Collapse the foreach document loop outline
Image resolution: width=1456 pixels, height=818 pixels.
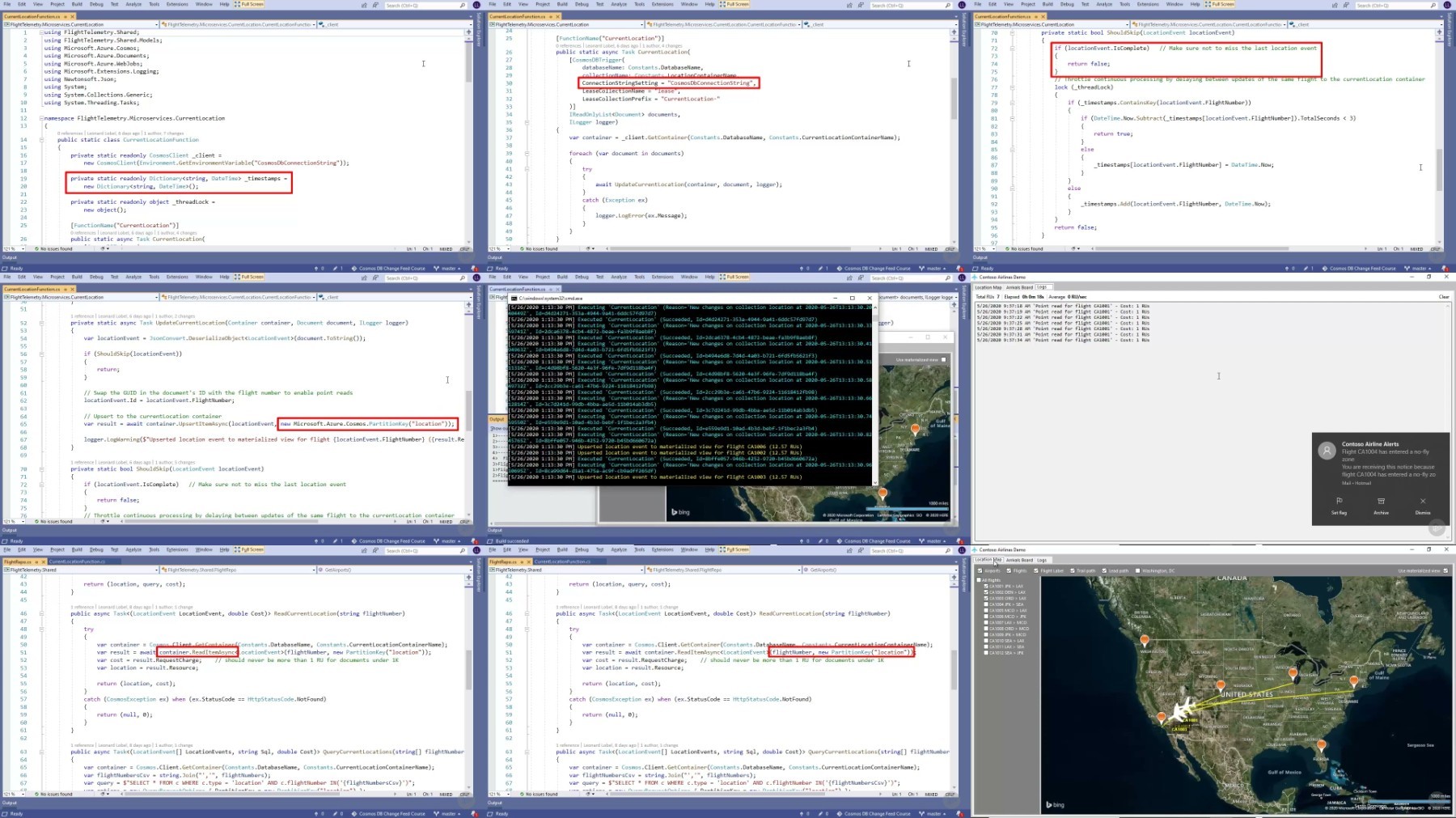527,153
